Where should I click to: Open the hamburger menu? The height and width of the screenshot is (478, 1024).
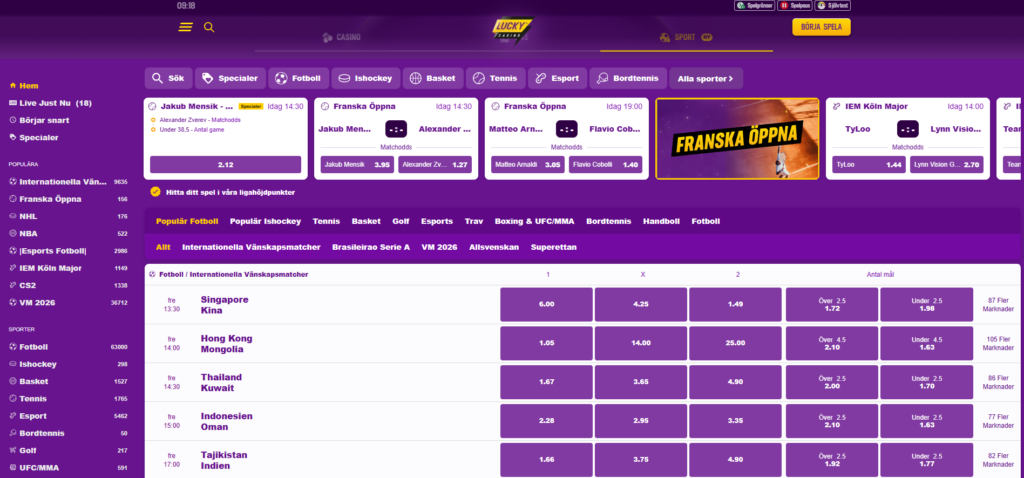(x=185, y=27)
